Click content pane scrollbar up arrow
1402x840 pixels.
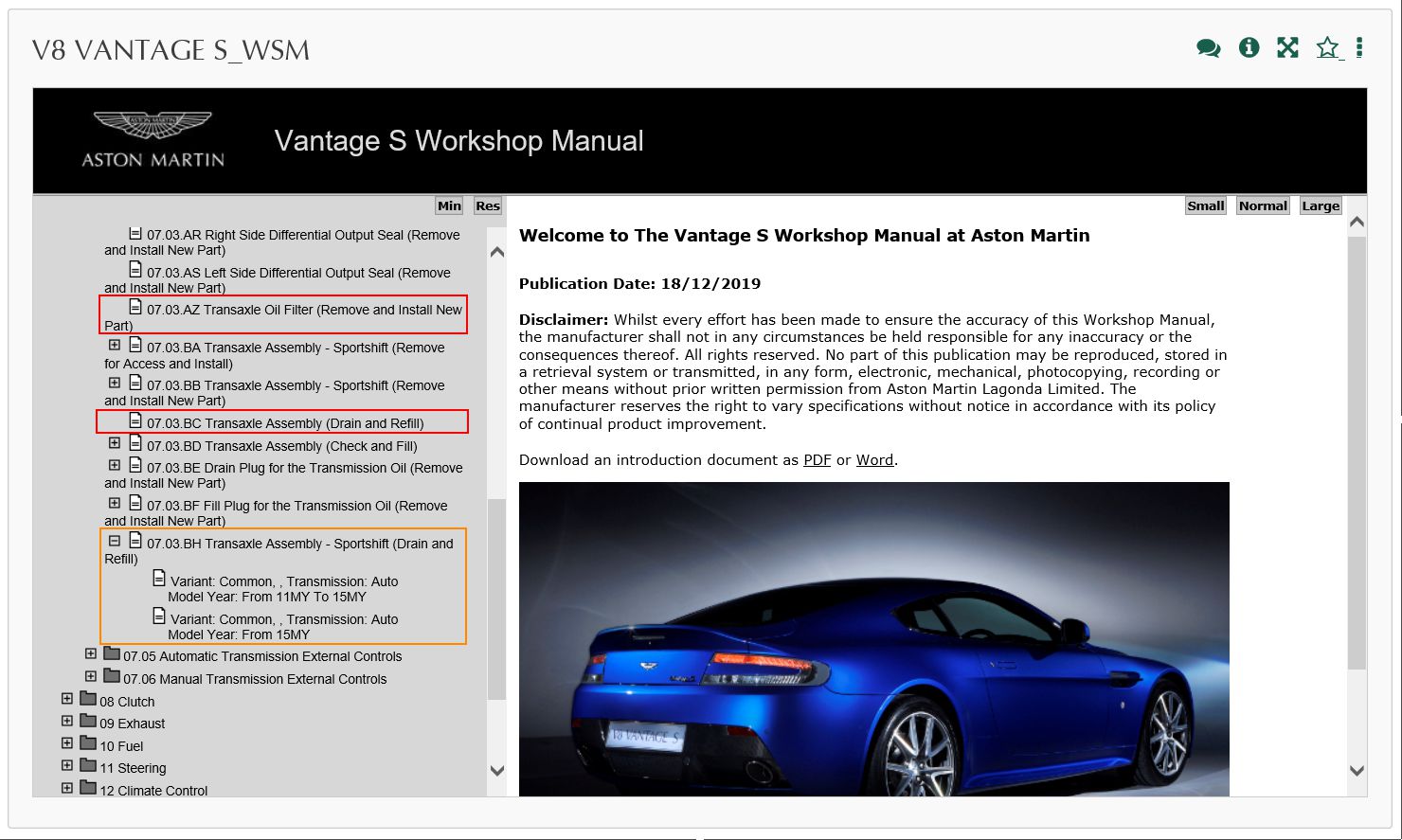point(1357,222)
